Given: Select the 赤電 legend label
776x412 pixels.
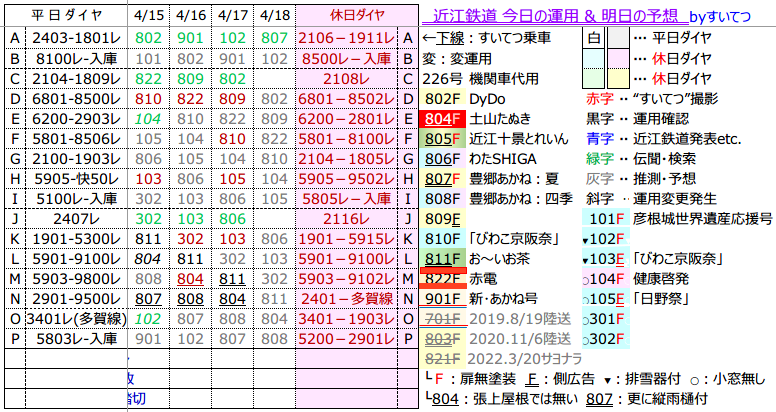Looking at the screenshot, I should (483, 279).
